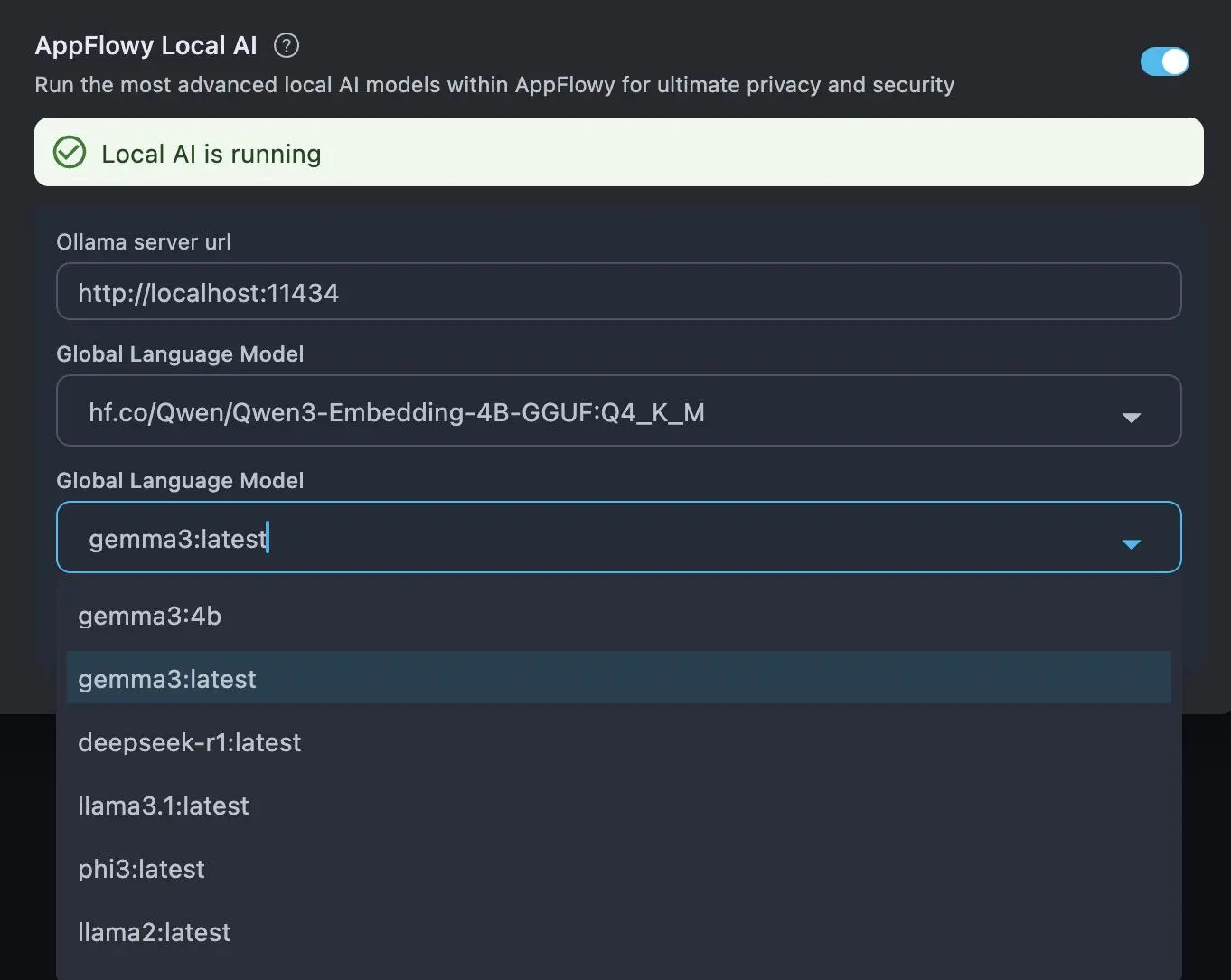Viewport: 1231px width, 980px height.
Task: Choose llama2:latest from the dropdown
Action: (618, 932)
